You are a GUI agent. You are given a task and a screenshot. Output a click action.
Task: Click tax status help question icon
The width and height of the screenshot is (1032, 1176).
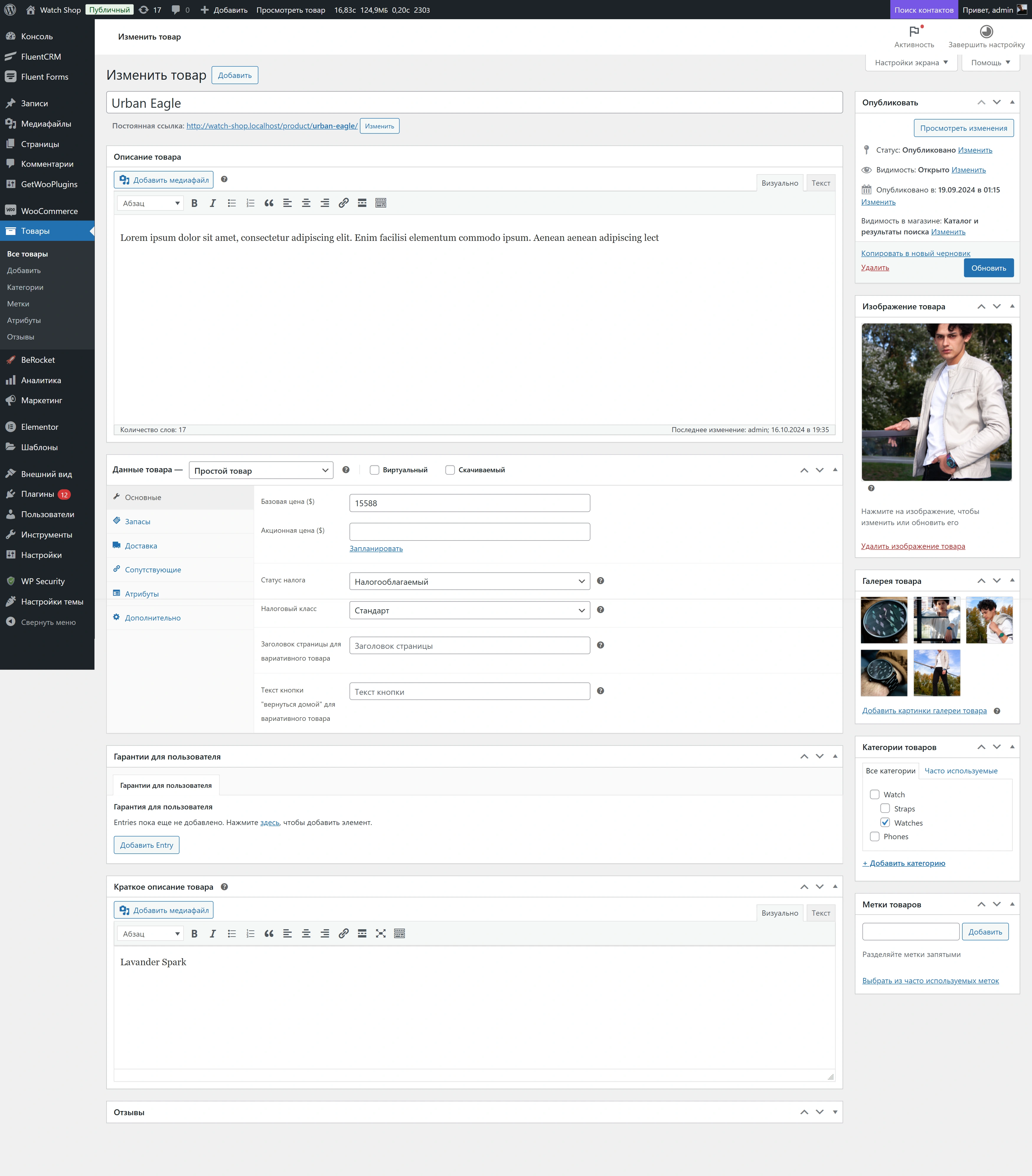click(x=600, y=581)
